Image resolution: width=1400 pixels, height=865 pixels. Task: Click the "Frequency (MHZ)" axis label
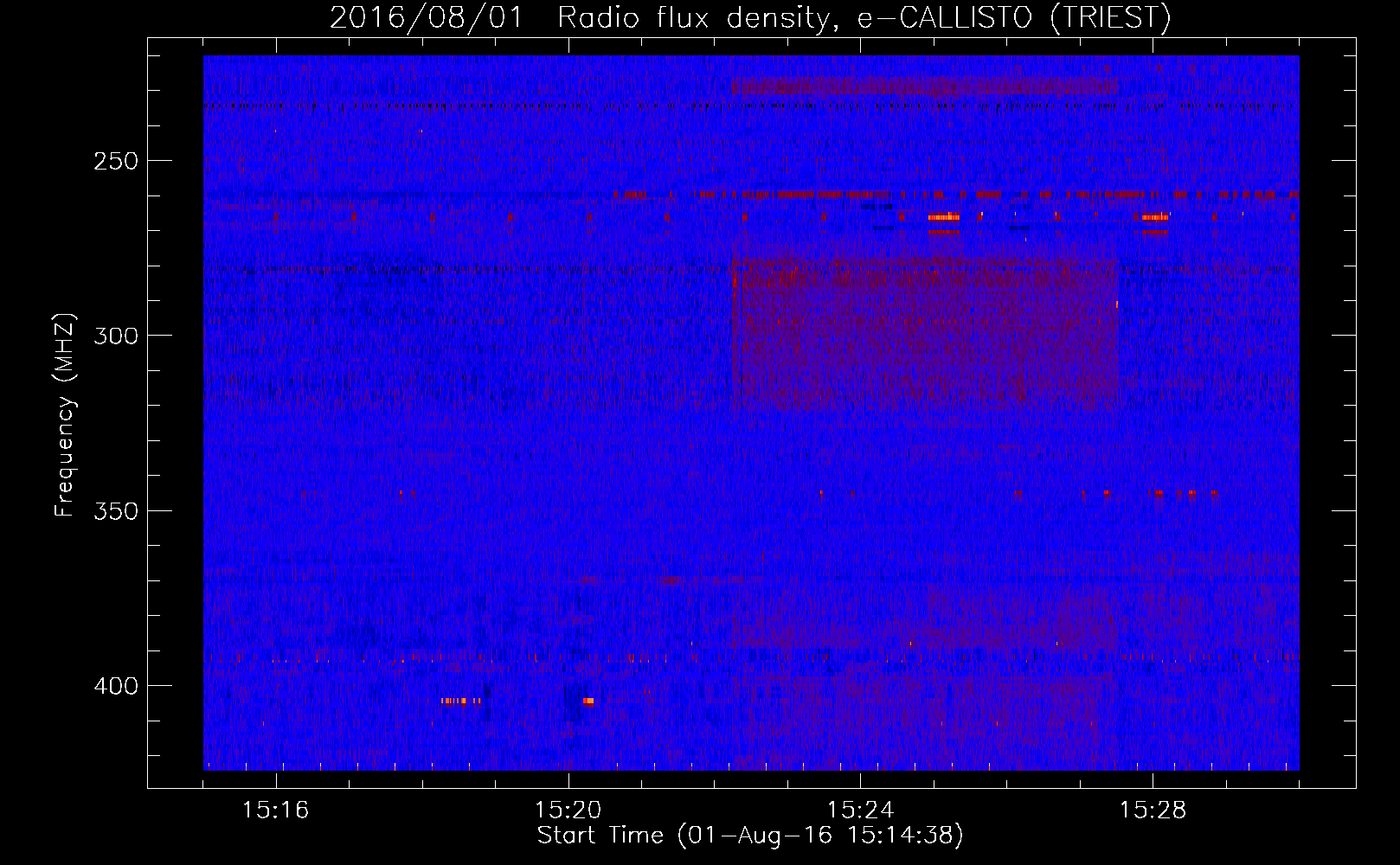click(65, 414)
